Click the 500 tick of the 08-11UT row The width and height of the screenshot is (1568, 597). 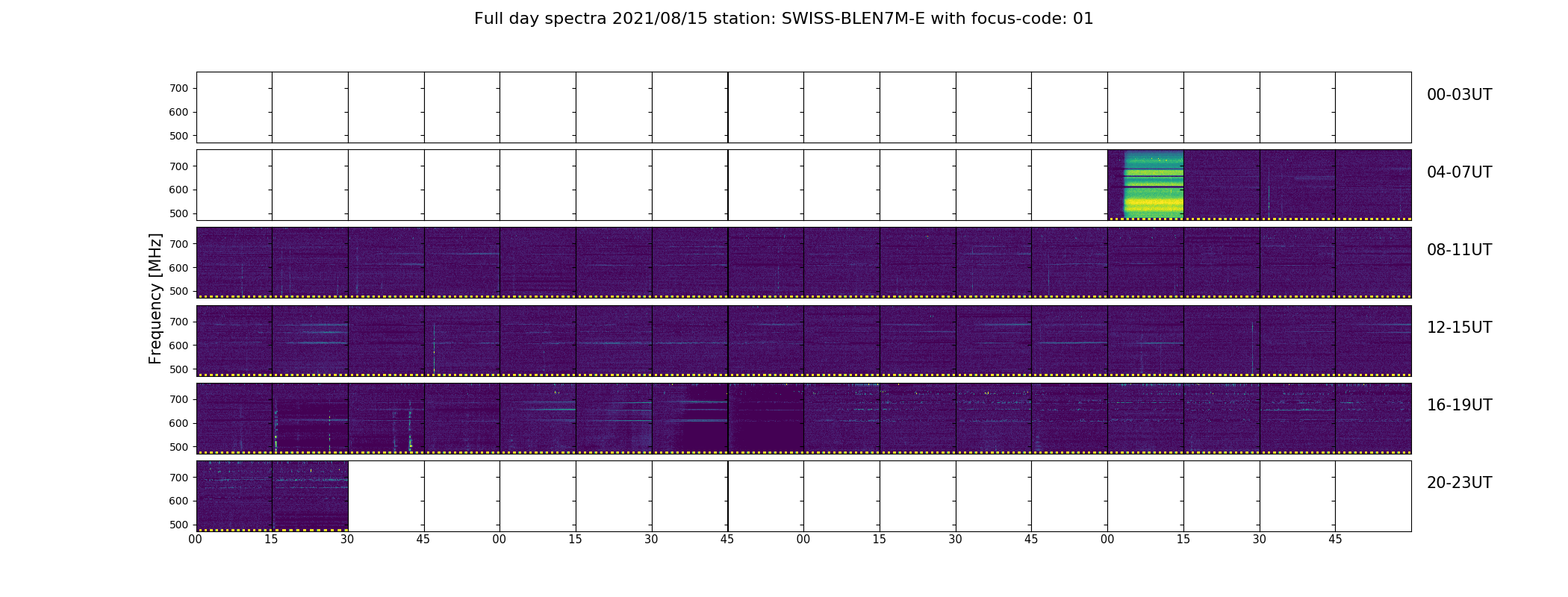tap(179, 291)
